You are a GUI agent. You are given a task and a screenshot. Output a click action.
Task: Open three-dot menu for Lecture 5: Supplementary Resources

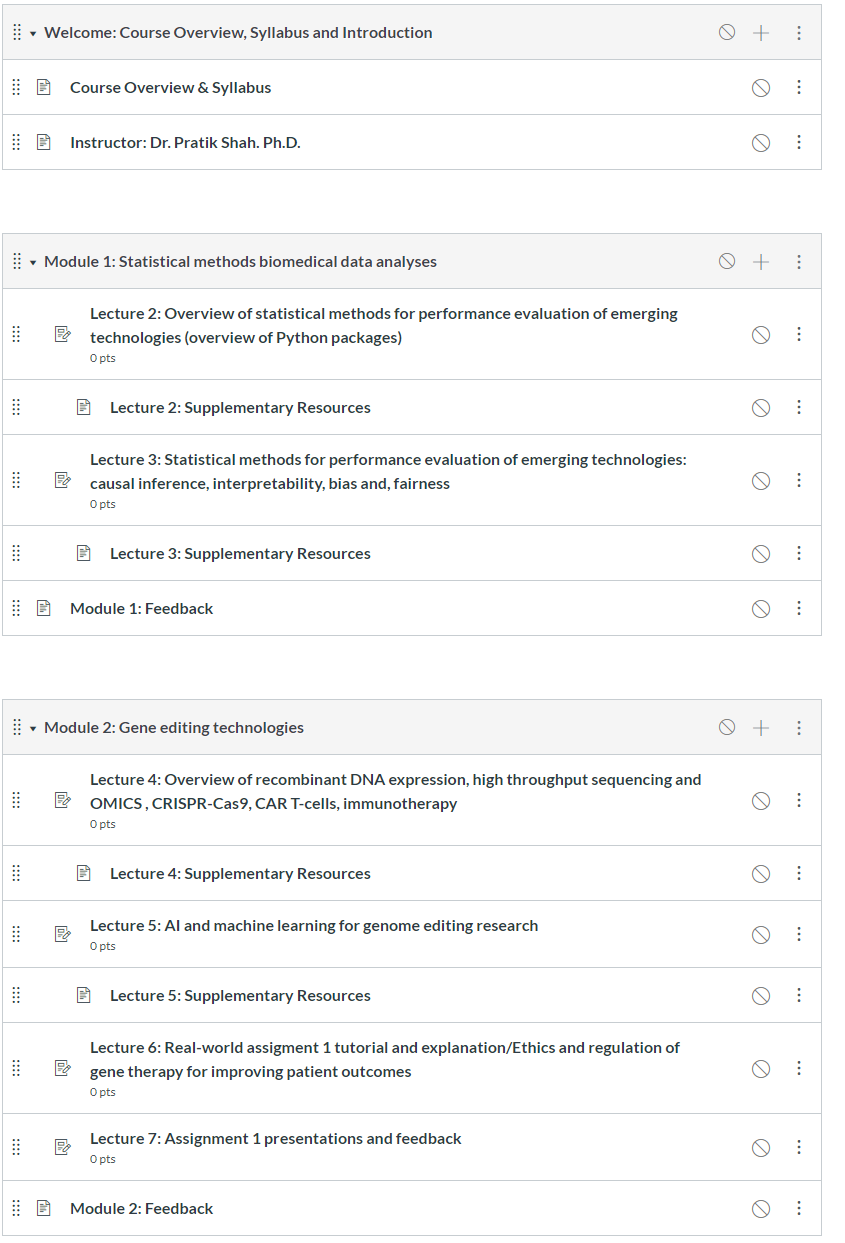point(799,995)
